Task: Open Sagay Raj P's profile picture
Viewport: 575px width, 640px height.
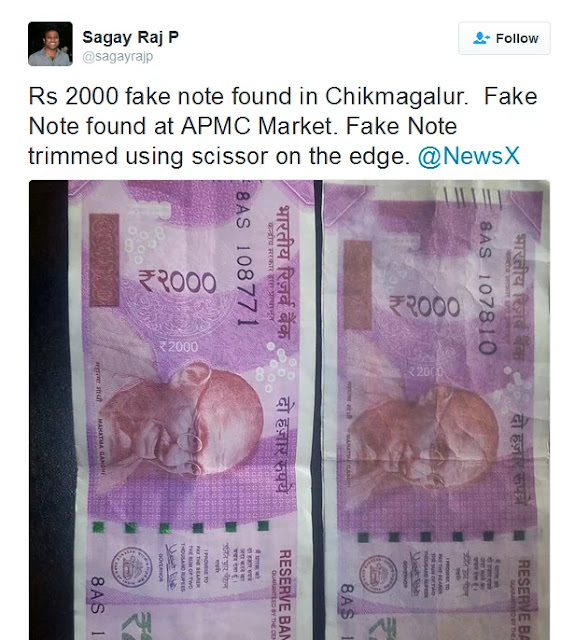Action: (x=50, y=44)
